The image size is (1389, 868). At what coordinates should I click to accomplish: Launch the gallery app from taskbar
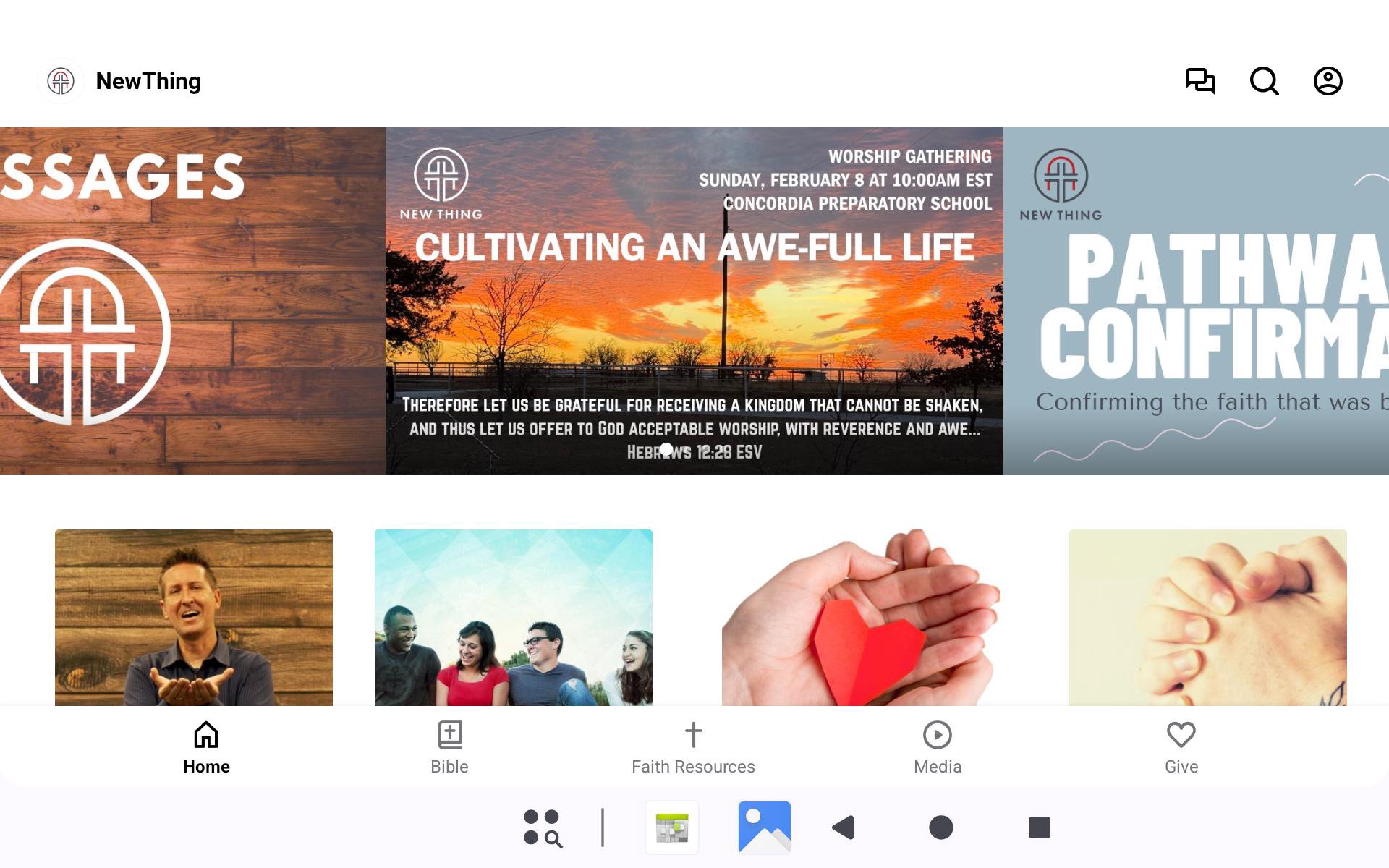765,827
